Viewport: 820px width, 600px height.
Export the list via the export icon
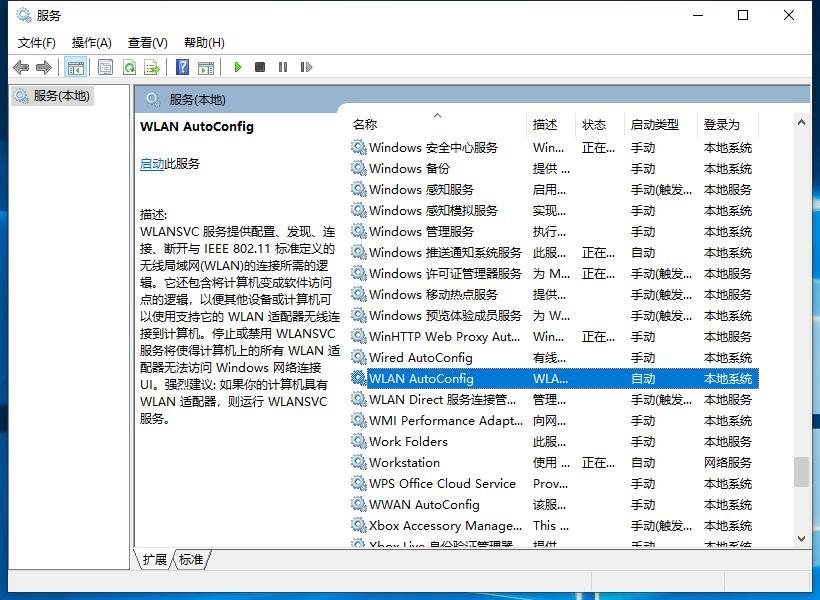(152, 67)
